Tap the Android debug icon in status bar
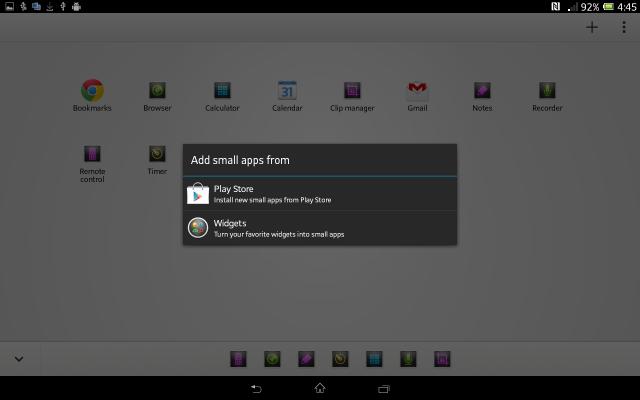This screenshot has width=640, height=400. [76, 6]
